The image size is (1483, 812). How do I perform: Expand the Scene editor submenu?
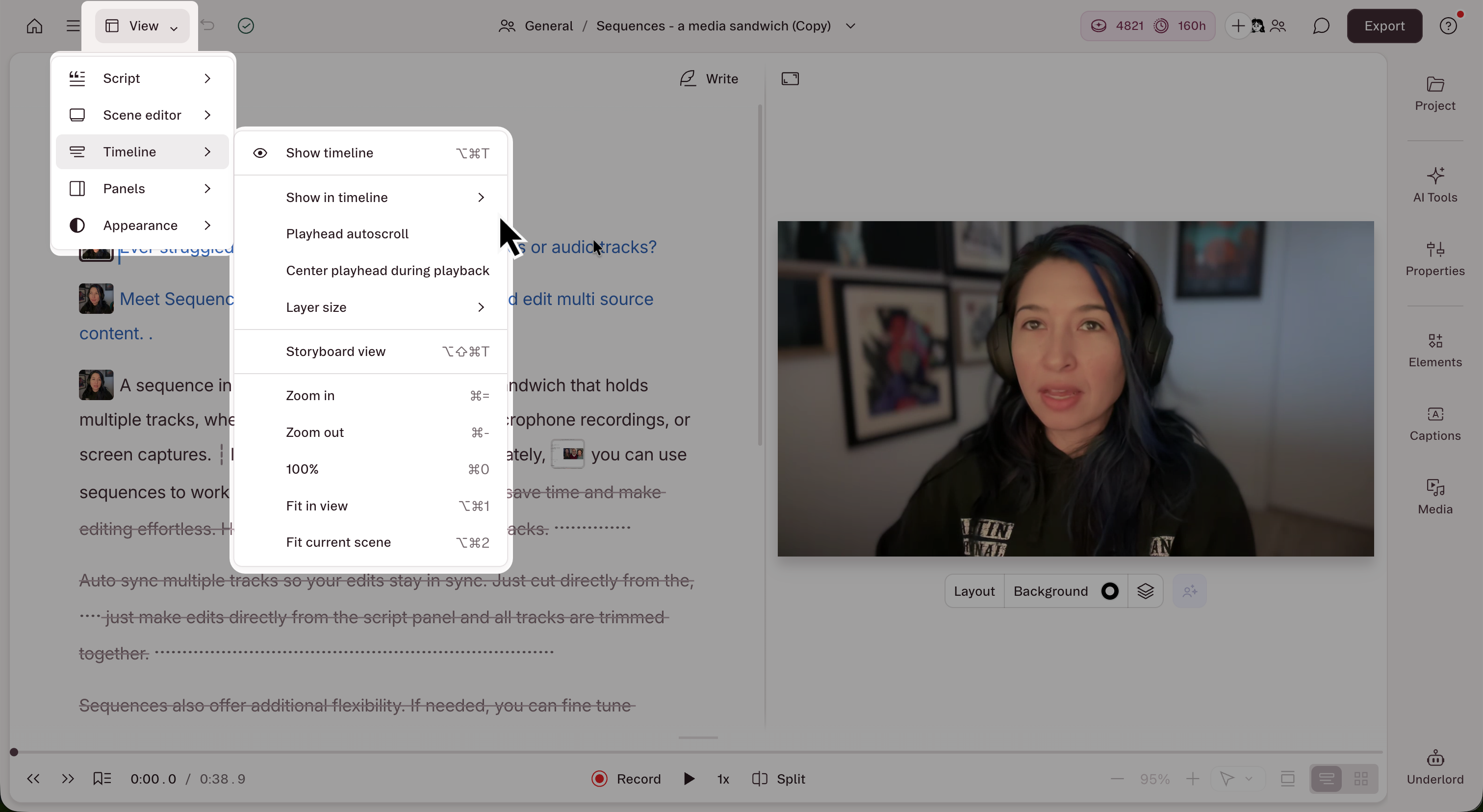tap(142, 115)
